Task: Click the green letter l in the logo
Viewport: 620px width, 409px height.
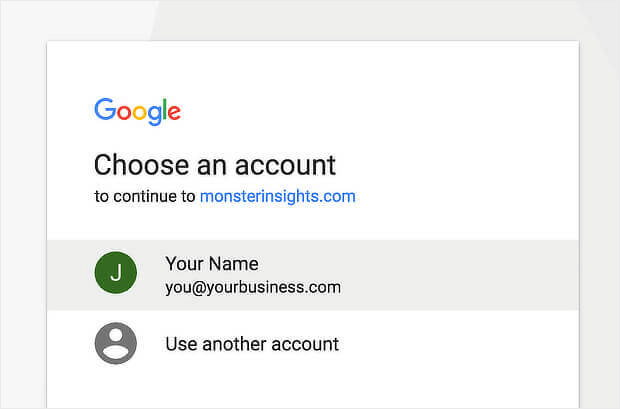Action: point(164,110)
